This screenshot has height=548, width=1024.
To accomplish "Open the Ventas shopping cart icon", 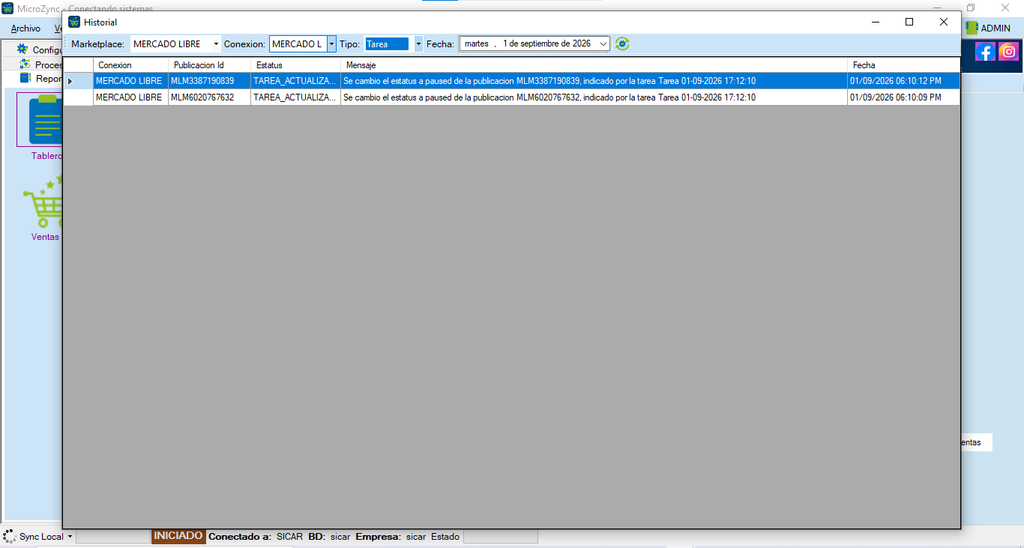I will 43,202.
